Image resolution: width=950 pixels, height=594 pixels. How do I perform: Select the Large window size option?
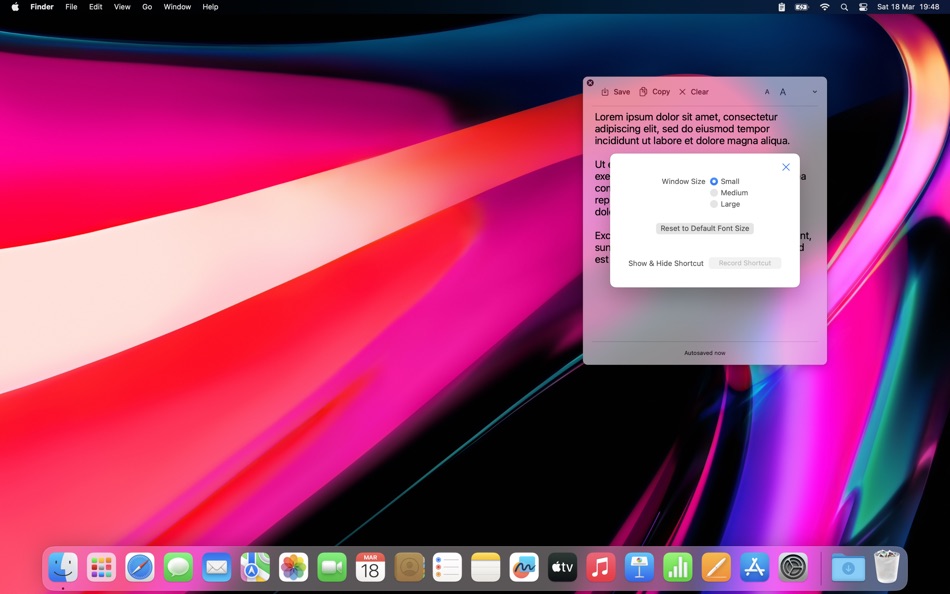click(725, 204)
